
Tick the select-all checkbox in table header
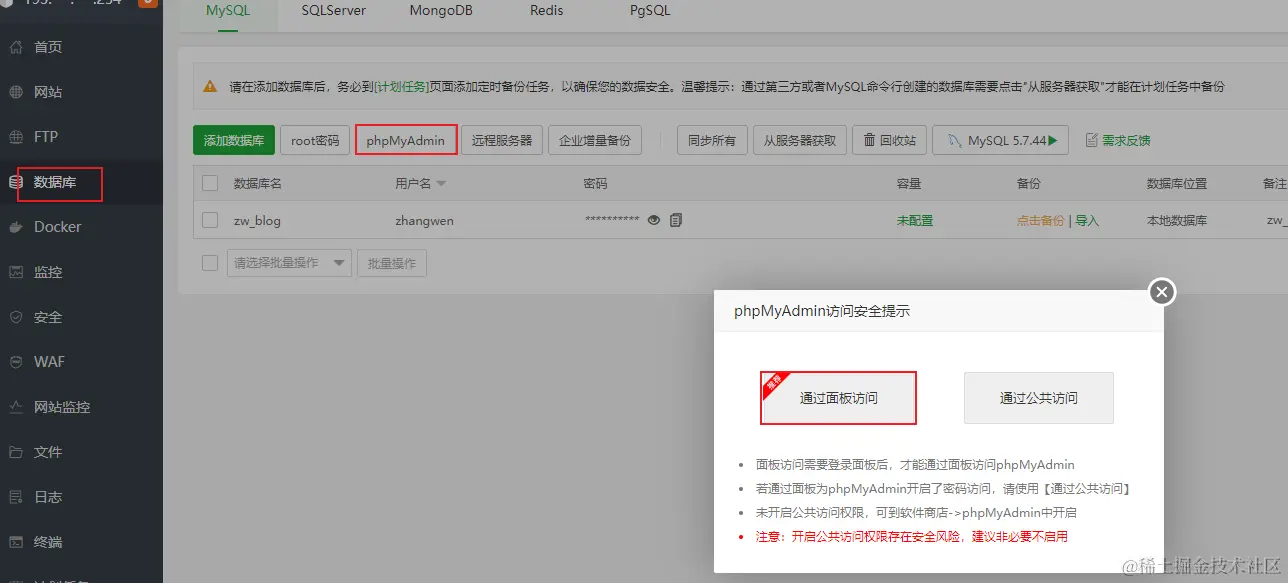210,183
